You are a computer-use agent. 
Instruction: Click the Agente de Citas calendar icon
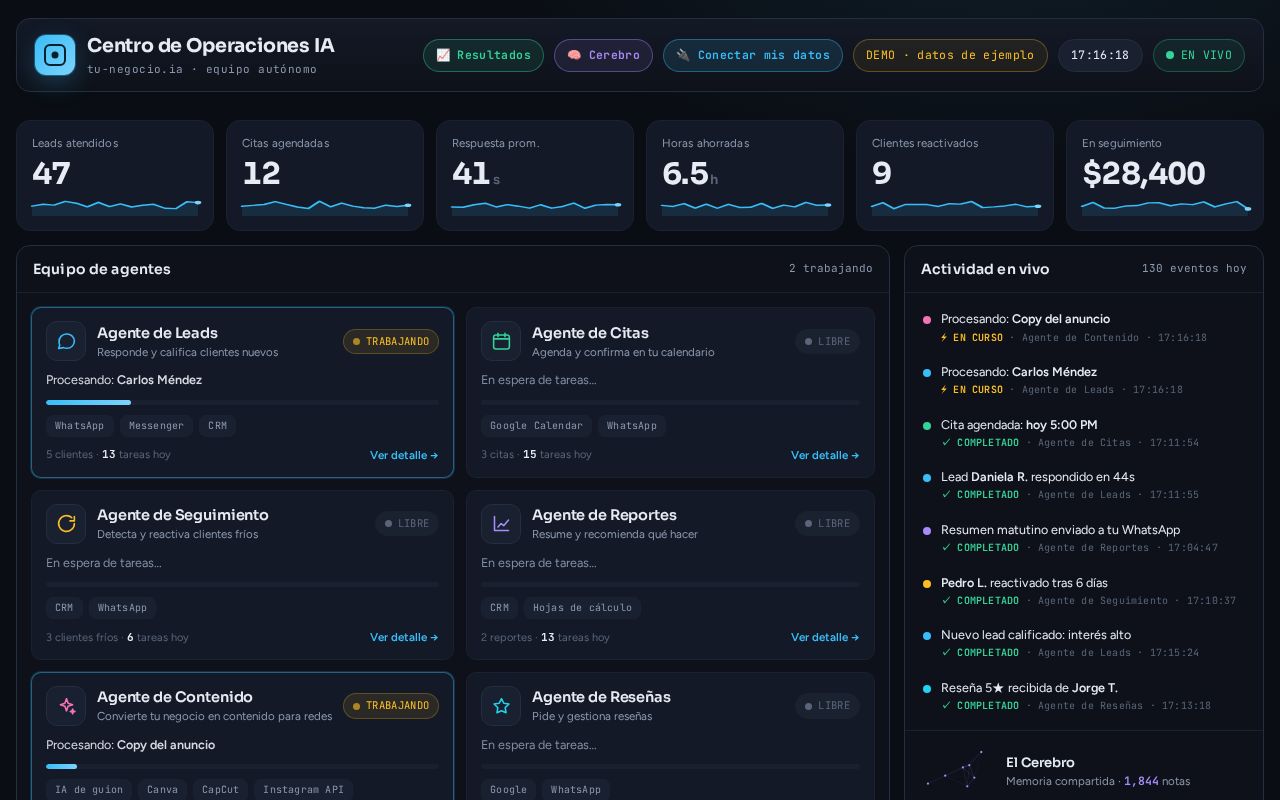pos(501,342)
